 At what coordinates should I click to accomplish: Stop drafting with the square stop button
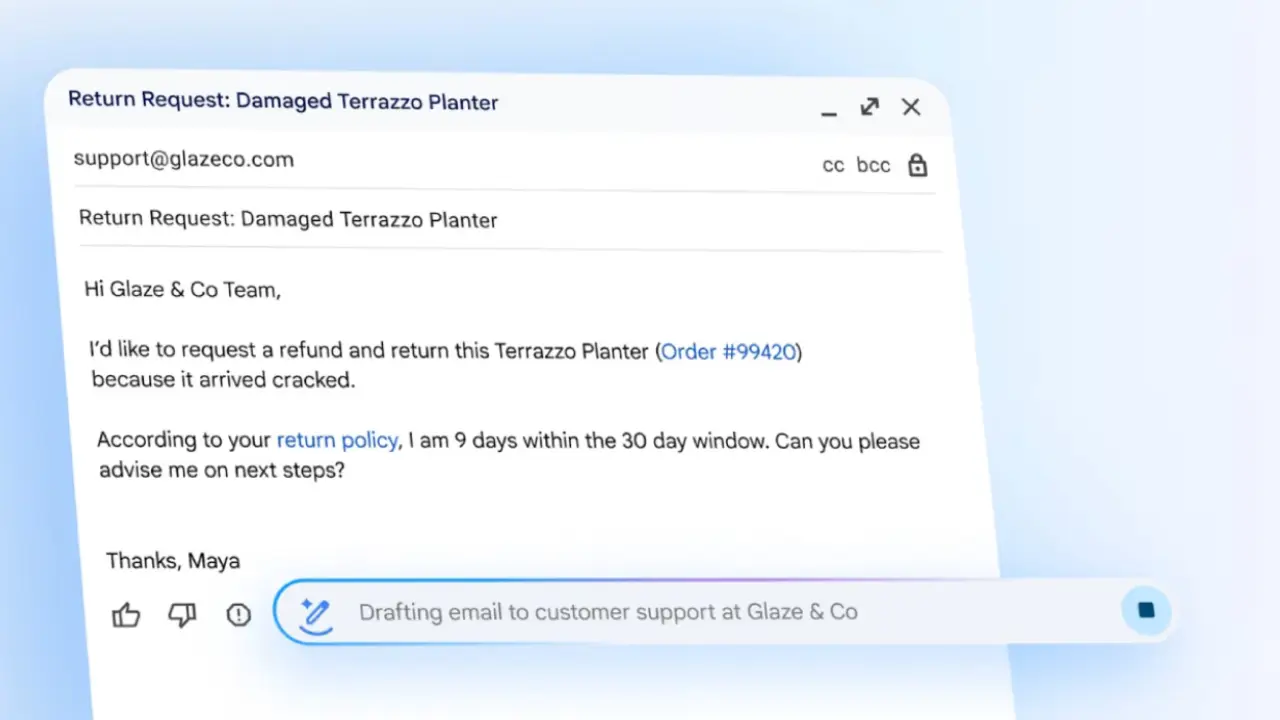pyautogui.click(x=1146, y=610)
